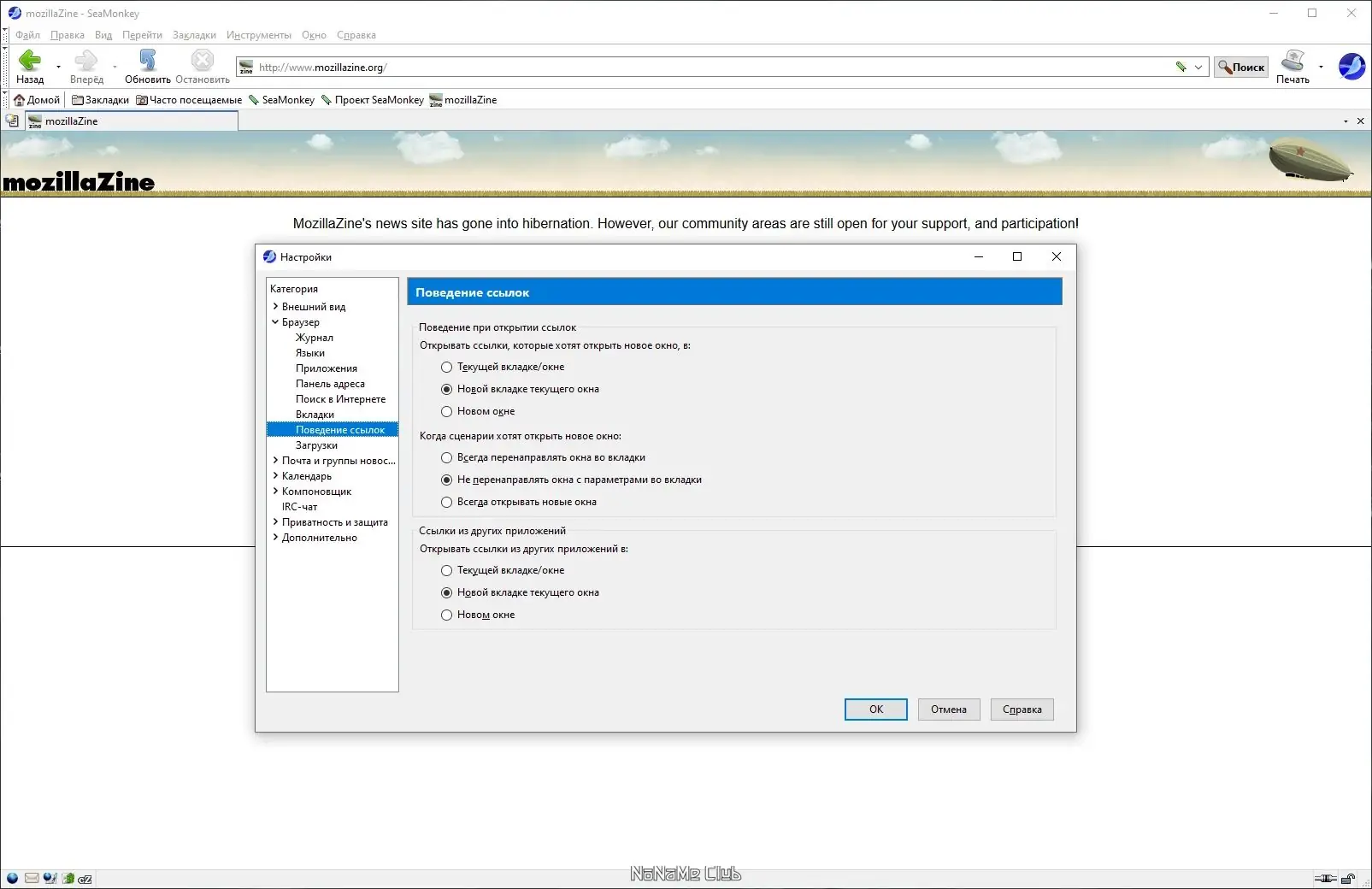The image size is (1372, 889).
Task: Click the Поиск search button
Action: coord(1241,67)
